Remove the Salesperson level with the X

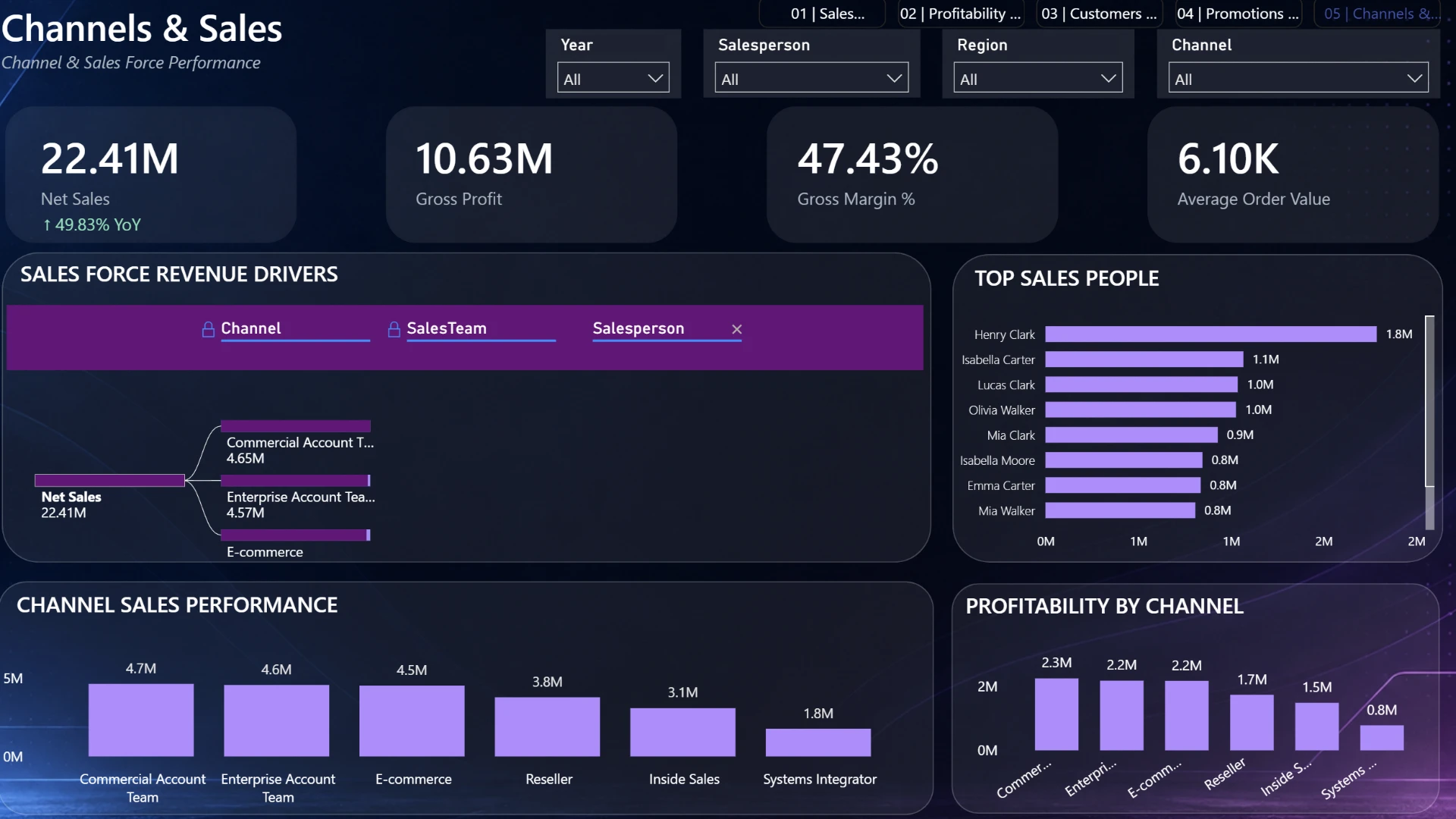coord(736,329)
